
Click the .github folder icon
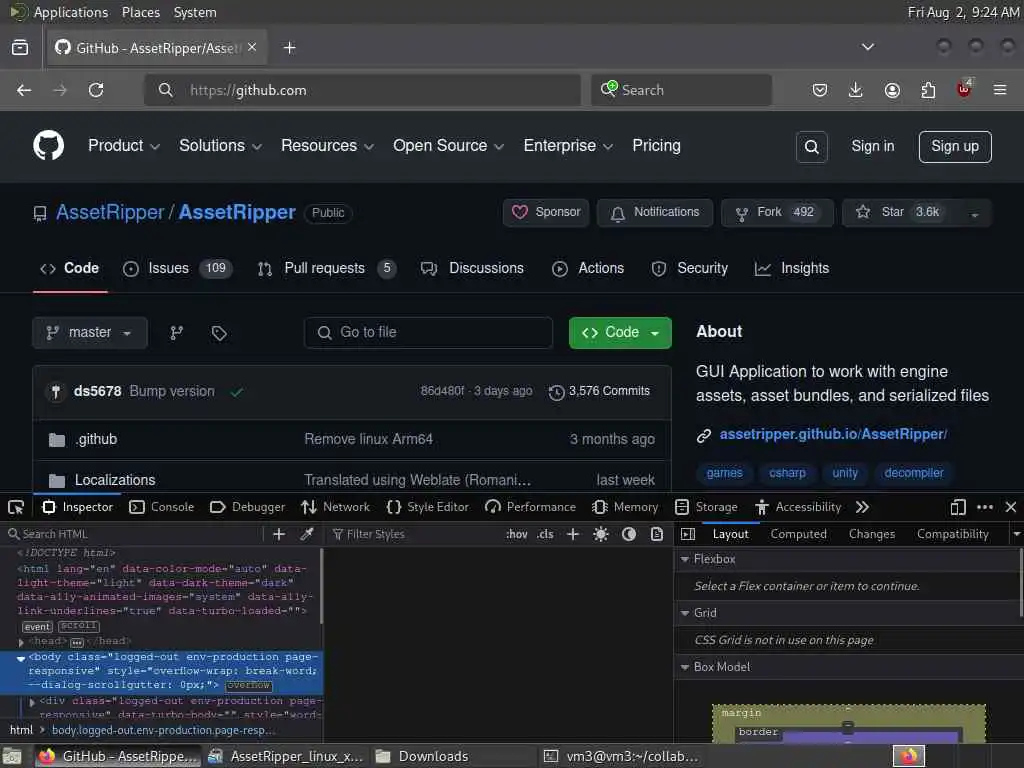coord(57,440)
